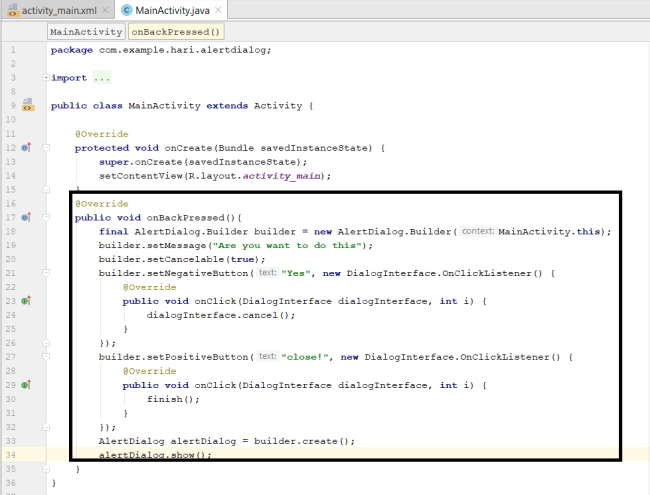This screenshot has height=495, width=650.
Task: Click onClick method name on line 23
Action: [x=215, y=301]
